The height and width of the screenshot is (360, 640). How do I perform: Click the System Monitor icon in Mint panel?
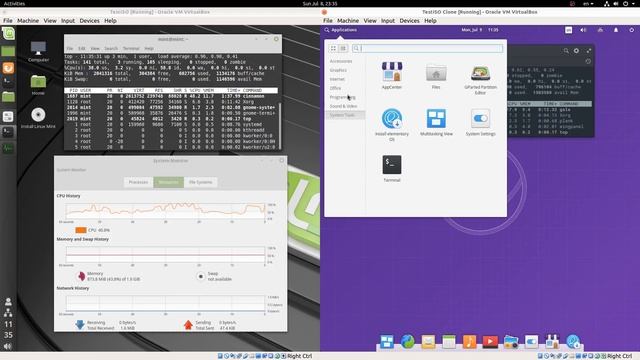[8, 148]
